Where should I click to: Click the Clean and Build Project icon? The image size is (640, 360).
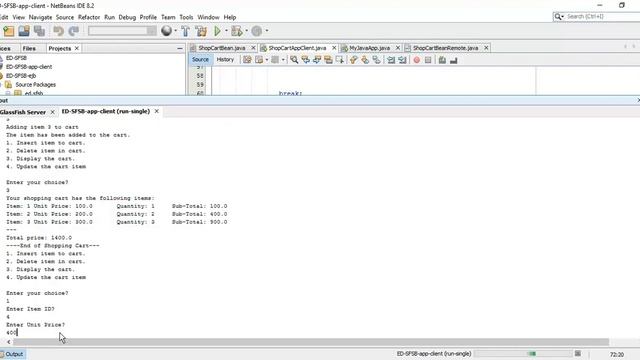(201, 31)
